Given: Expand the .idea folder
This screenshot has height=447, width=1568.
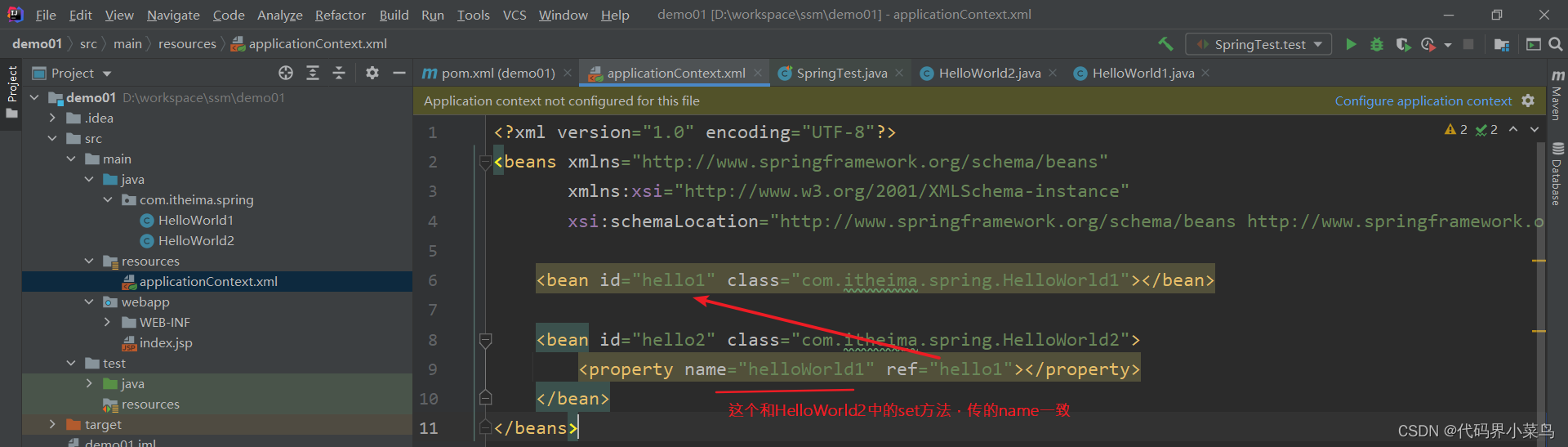Looking at the screenshot, I should 53,118.
